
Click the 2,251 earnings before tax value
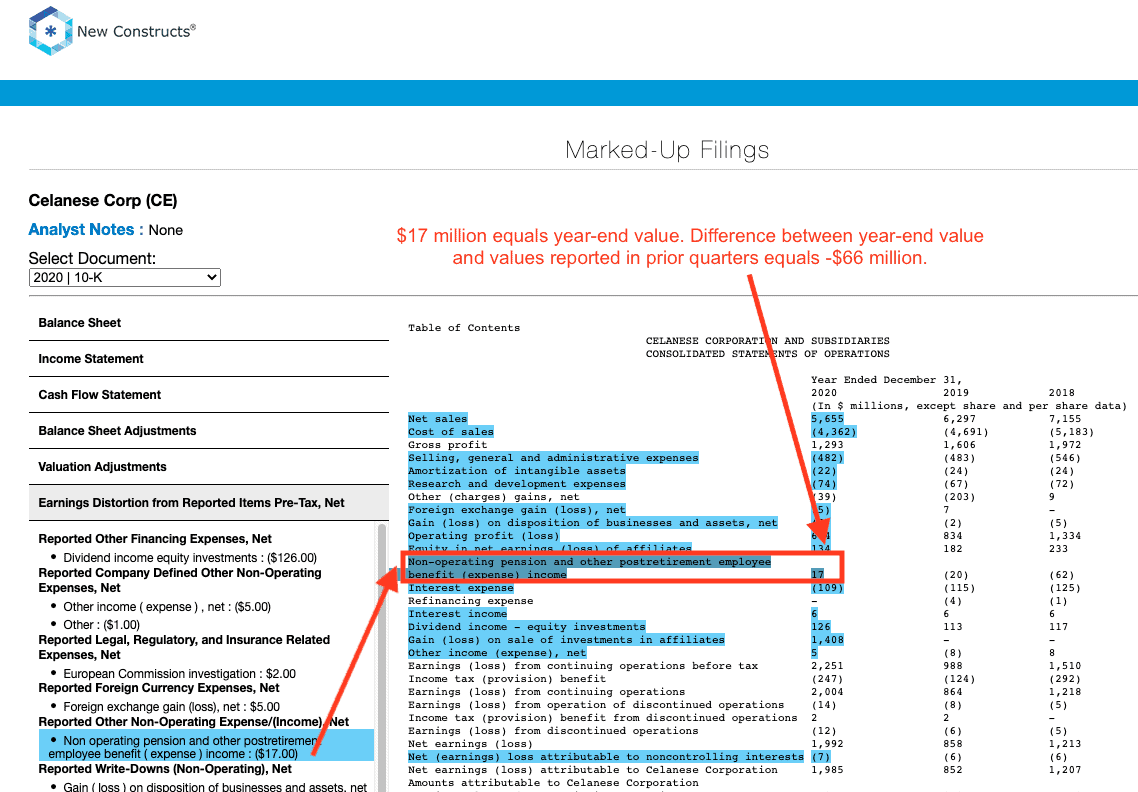827,666
